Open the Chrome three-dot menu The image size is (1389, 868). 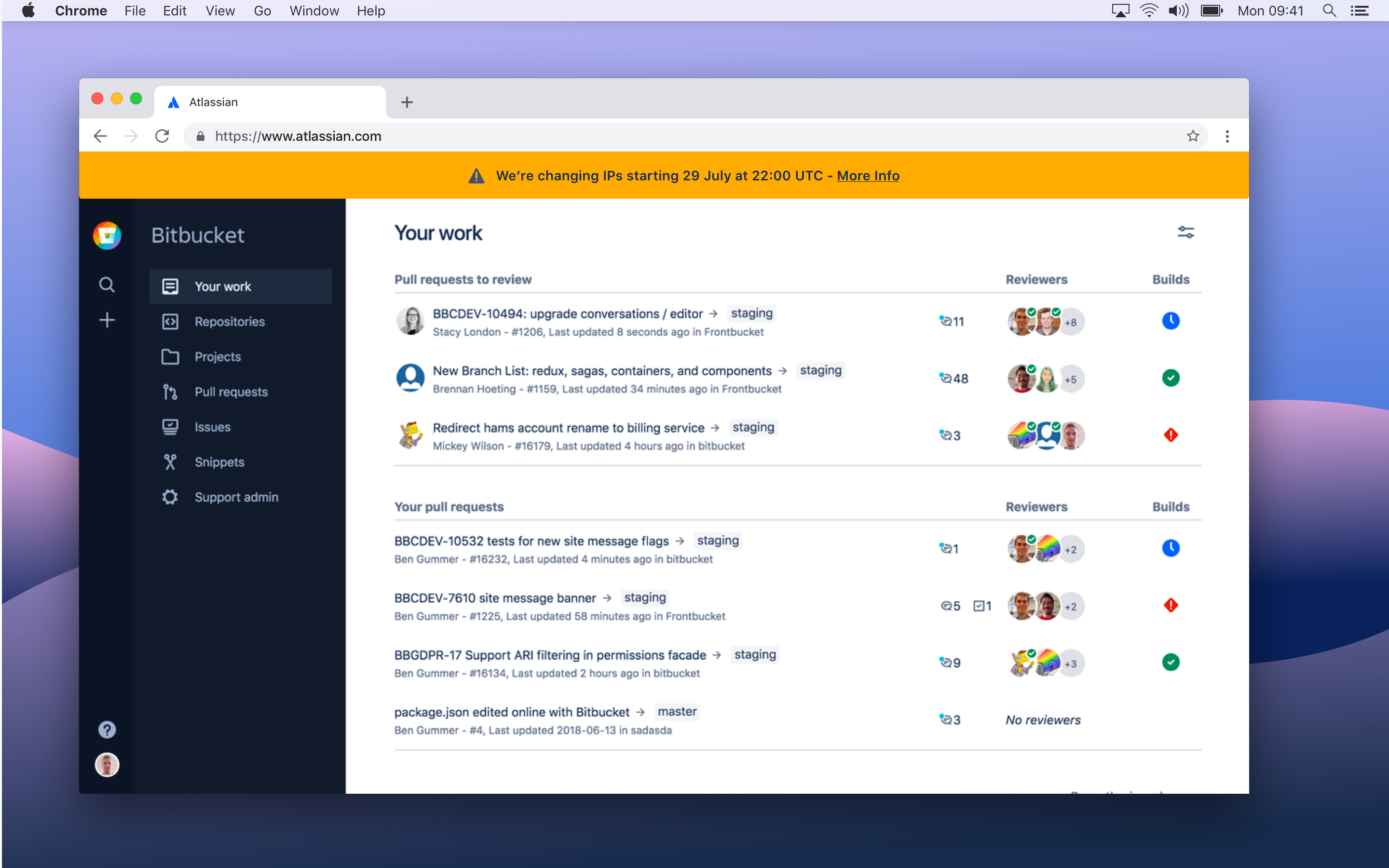point(1227,136)
